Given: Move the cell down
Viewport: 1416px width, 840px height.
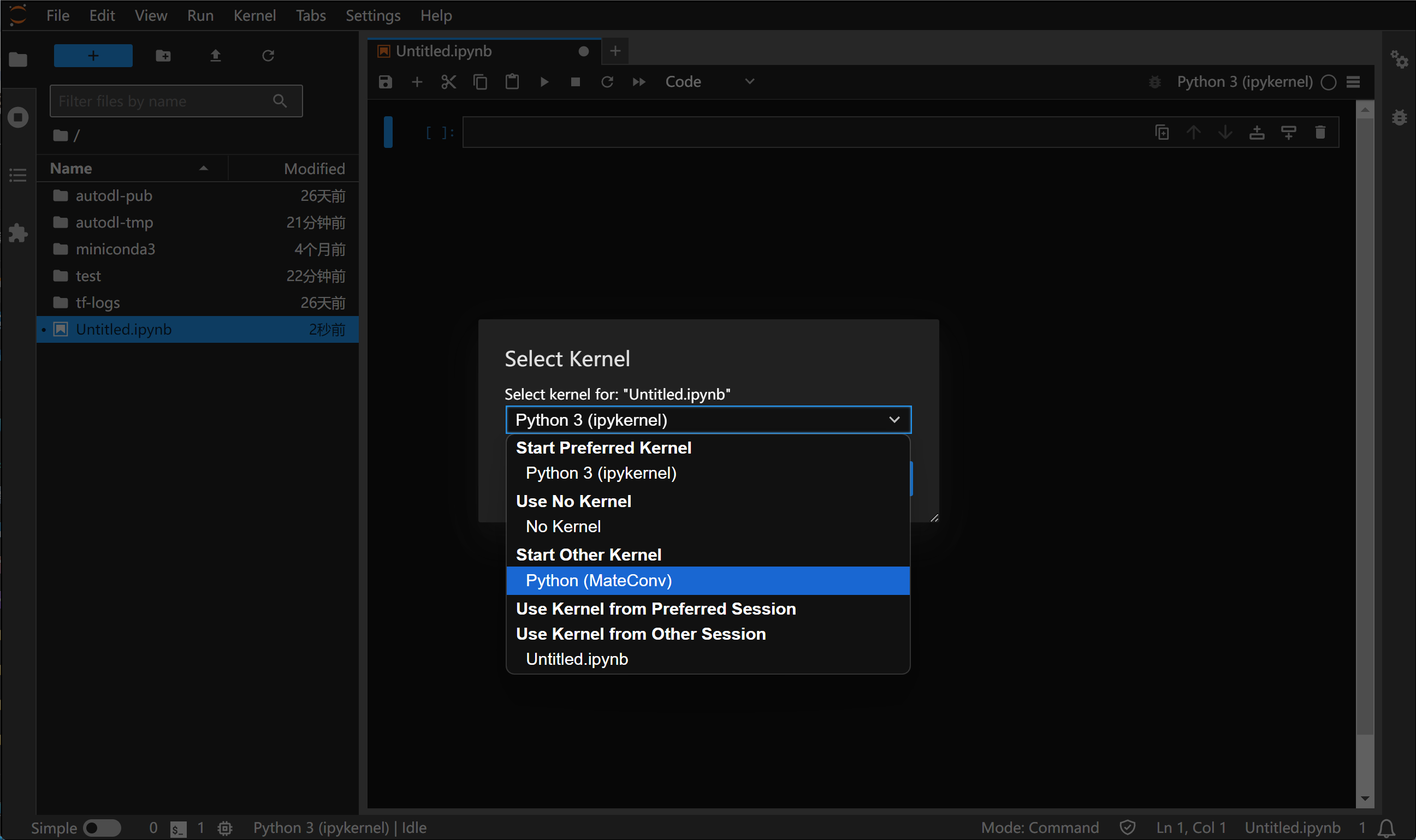Looking at the screenshot, I should point(1225,132).
